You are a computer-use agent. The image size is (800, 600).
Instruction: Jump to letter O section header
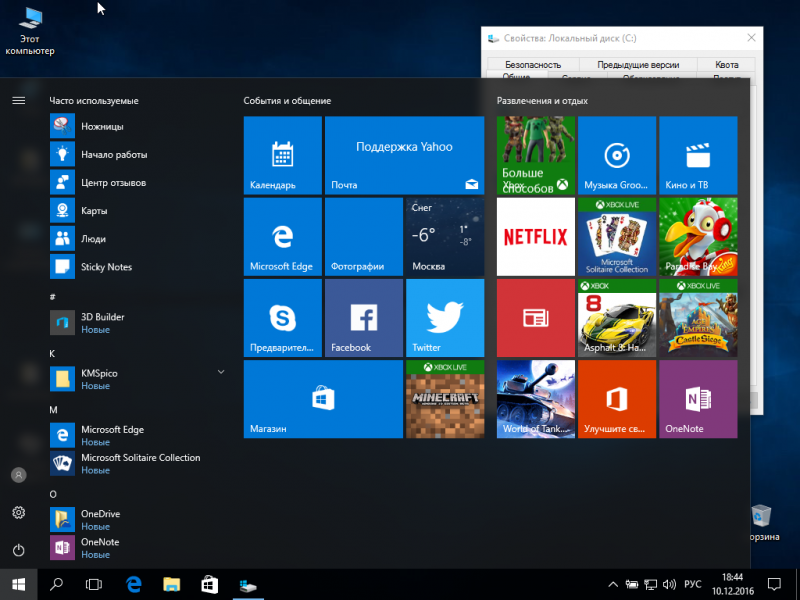[53, 494]
